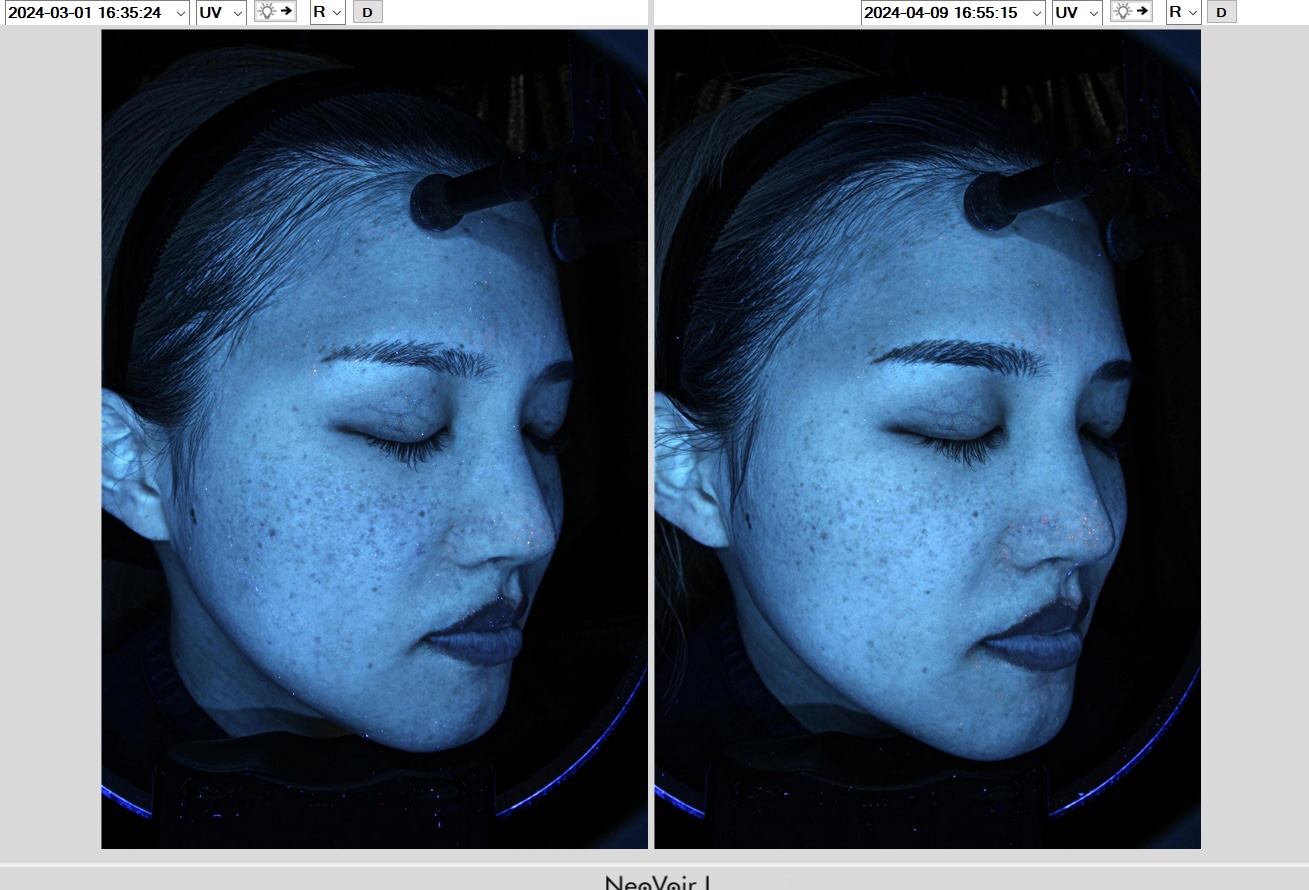The image size is (1309, 890).
Task: Click the divider between the two image panels
Action: (651, 439)
